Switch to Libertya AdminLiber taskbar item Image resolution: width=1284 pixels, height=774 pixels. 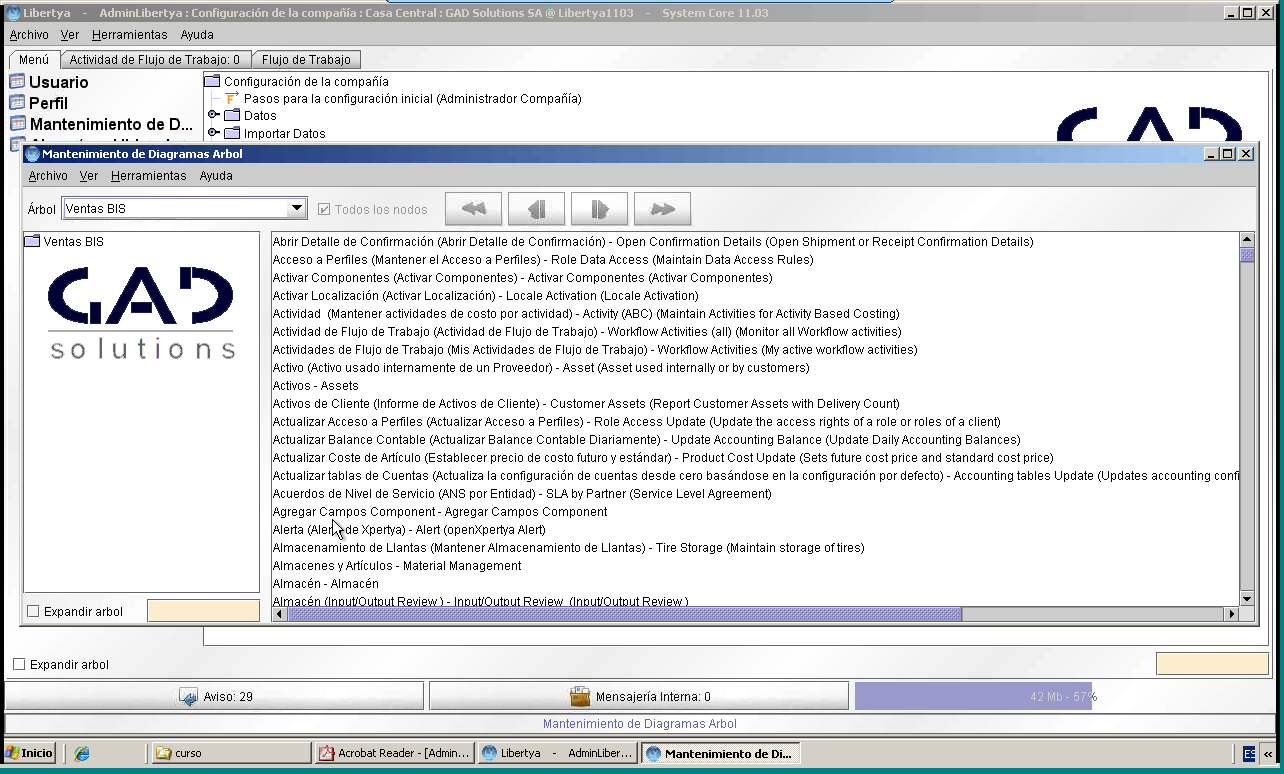(x=557, y=753)
